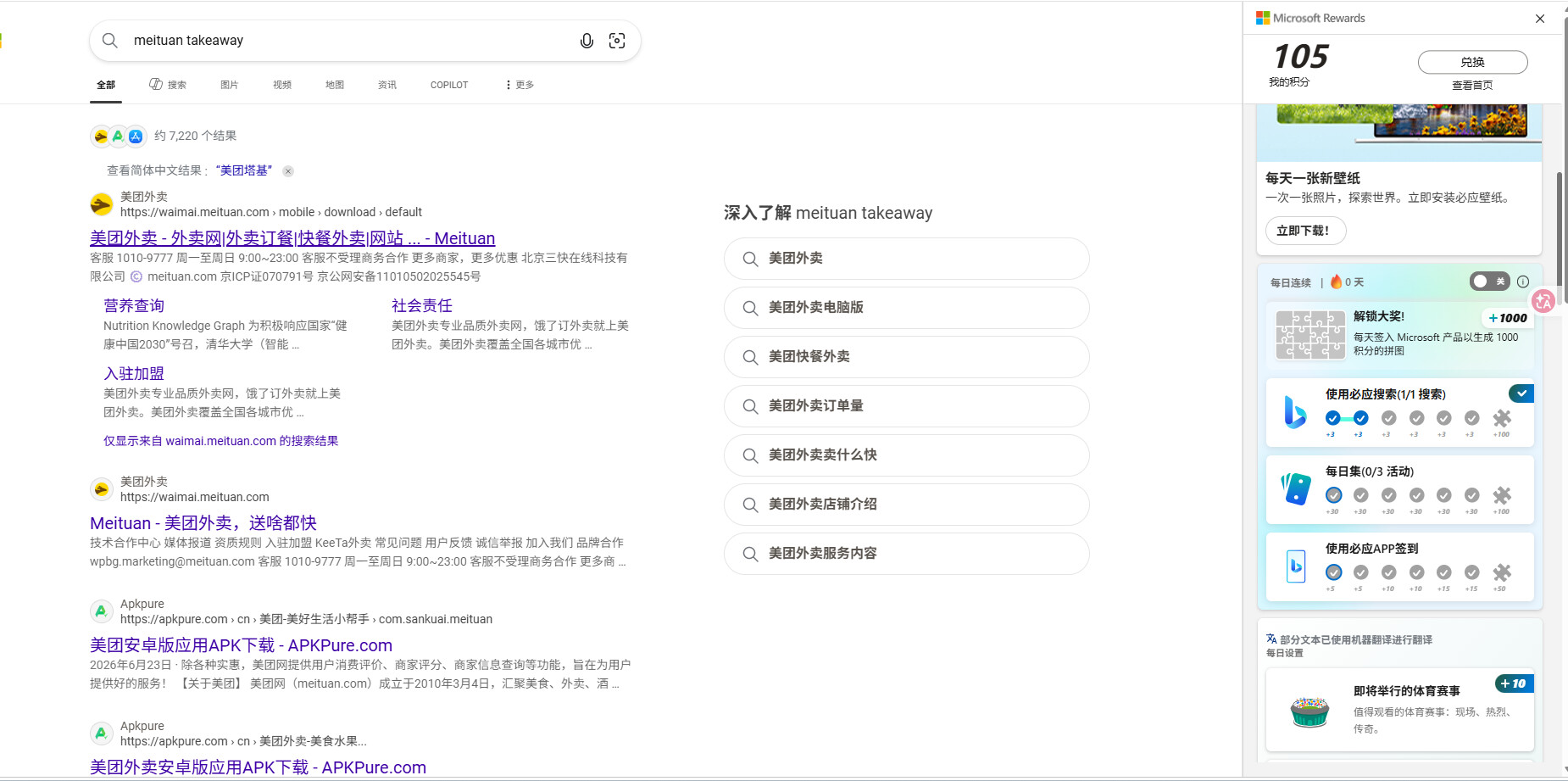Image resolution: width=1568 pixels, height=781 pixels.
Task: Click the Meituan favicon of the waimai.meituan.com mobile download result
Action: tap(102, 204)
